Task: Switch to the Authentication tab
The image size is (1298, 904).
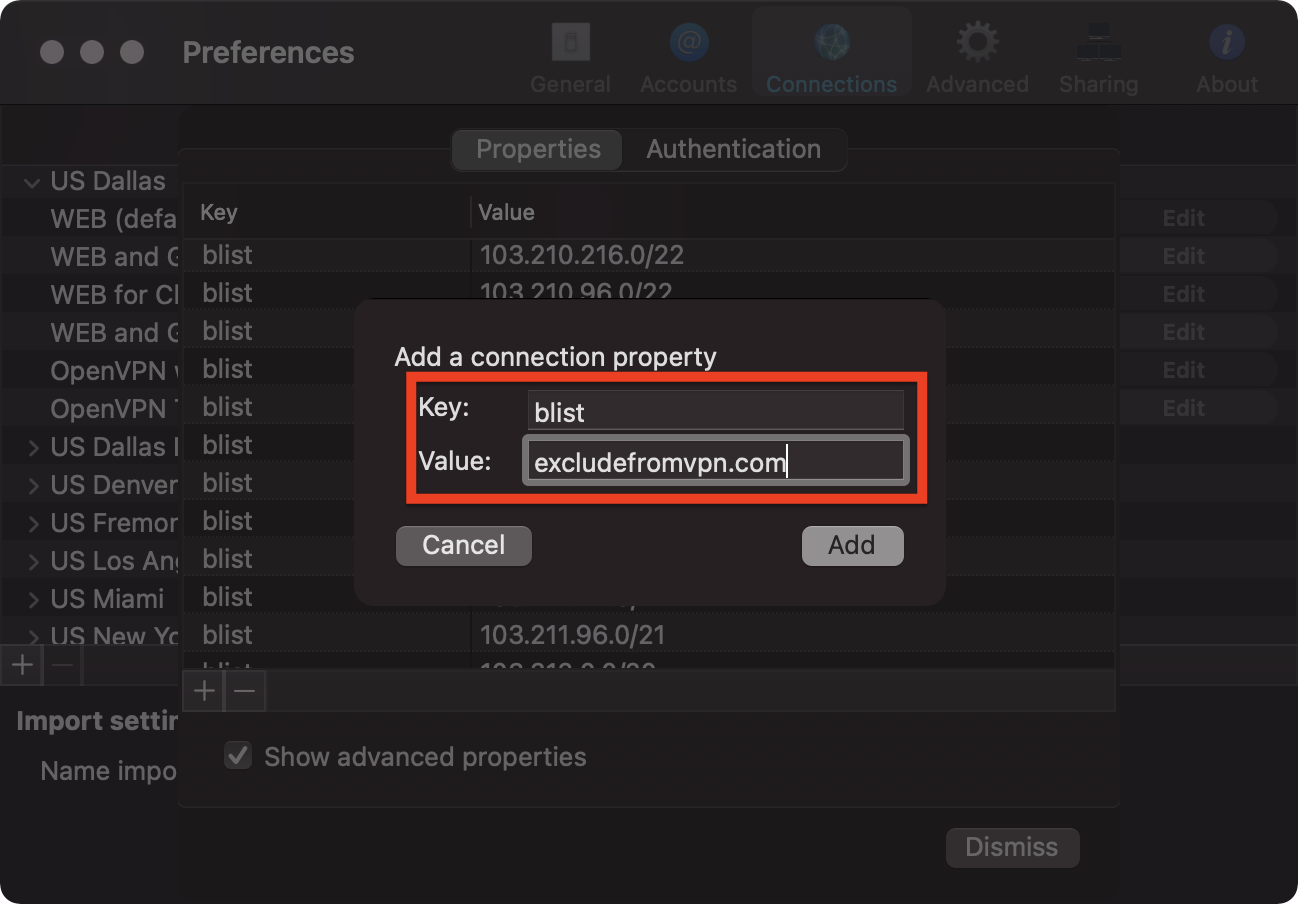Action: click(733, 149)
